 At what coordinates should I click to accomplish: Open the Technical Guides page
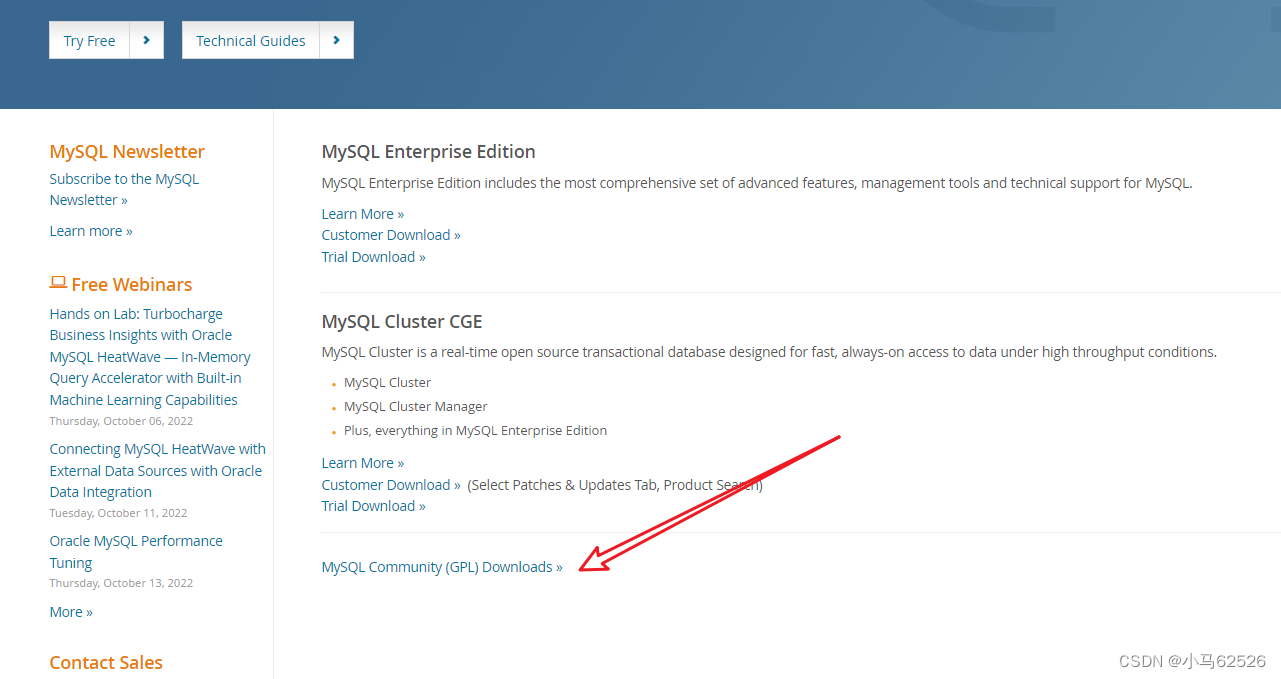pyautogui.click(x=250, y=40)
